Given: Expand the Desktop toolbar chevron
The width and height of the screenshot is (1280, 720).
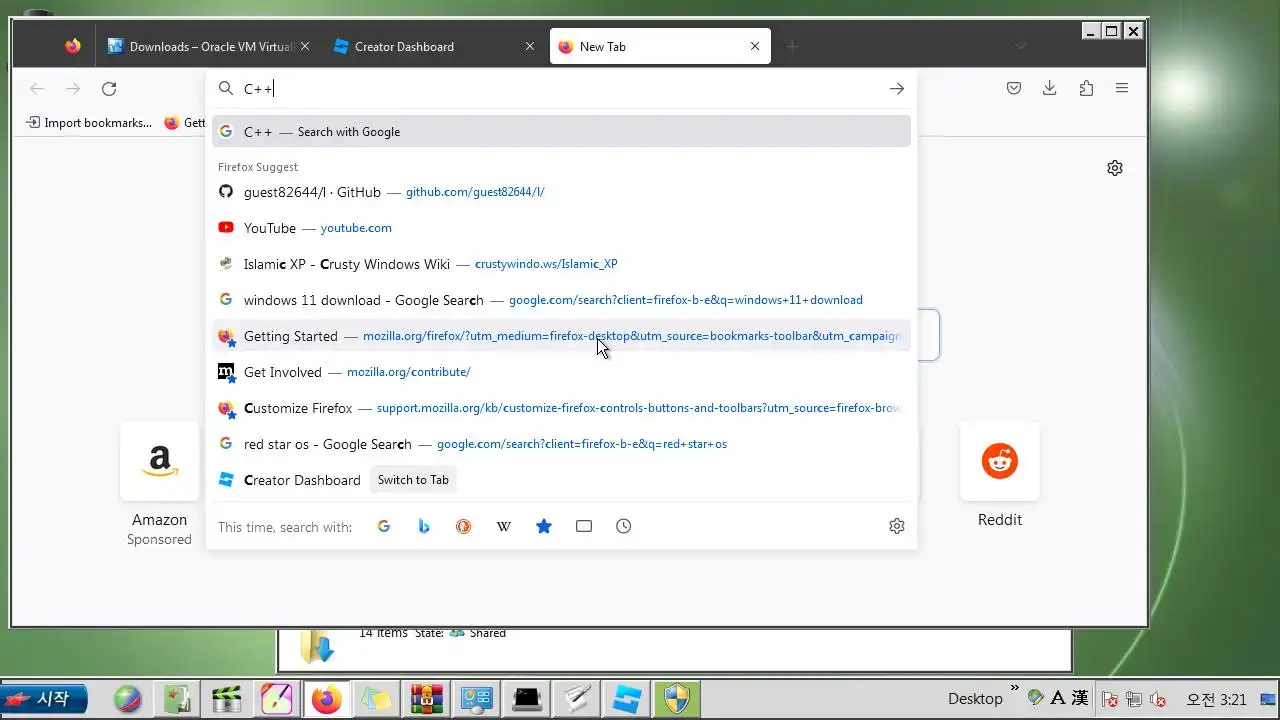Looking at the screenshot, I should (1014, 688).
